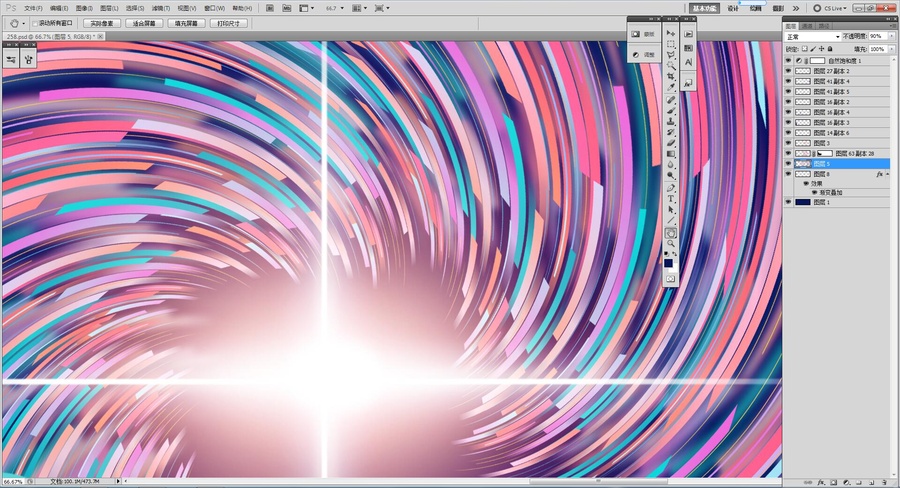Select the Hand tool in toolbox

click(x=670, y=233)
